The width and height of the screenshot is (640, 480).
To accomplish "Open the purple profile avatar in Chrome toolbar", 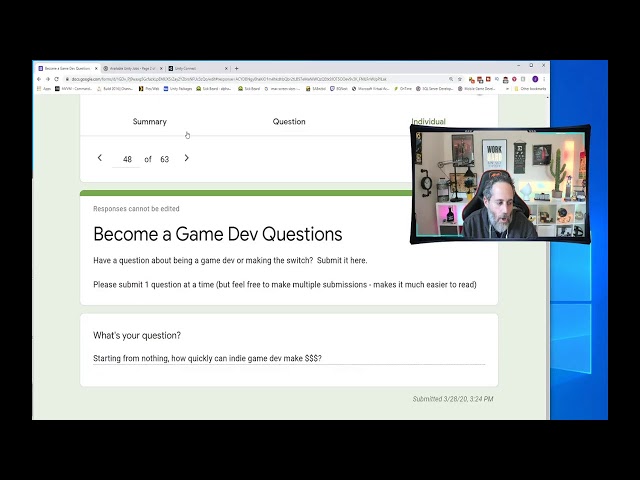I will tap(535, 79).
